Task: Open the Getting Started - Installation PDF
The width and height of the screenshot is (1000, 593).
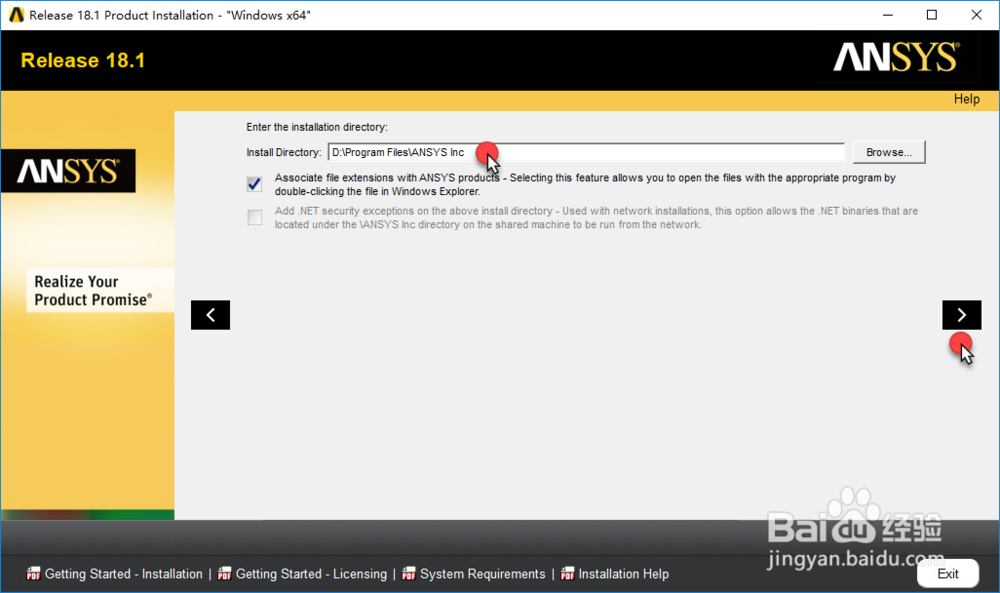Action: 115,574
